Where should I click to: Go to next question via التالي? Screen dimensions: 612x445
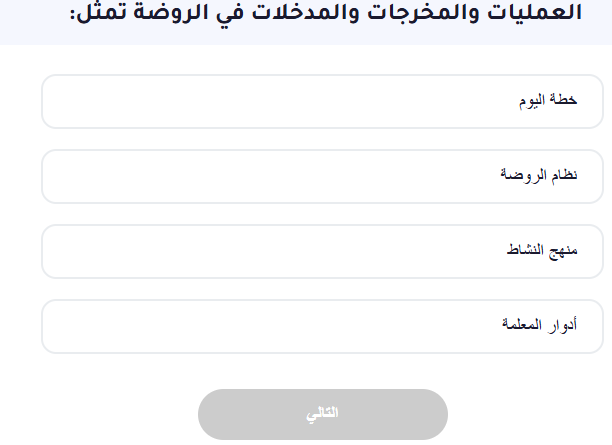click(x=322, y=414)
